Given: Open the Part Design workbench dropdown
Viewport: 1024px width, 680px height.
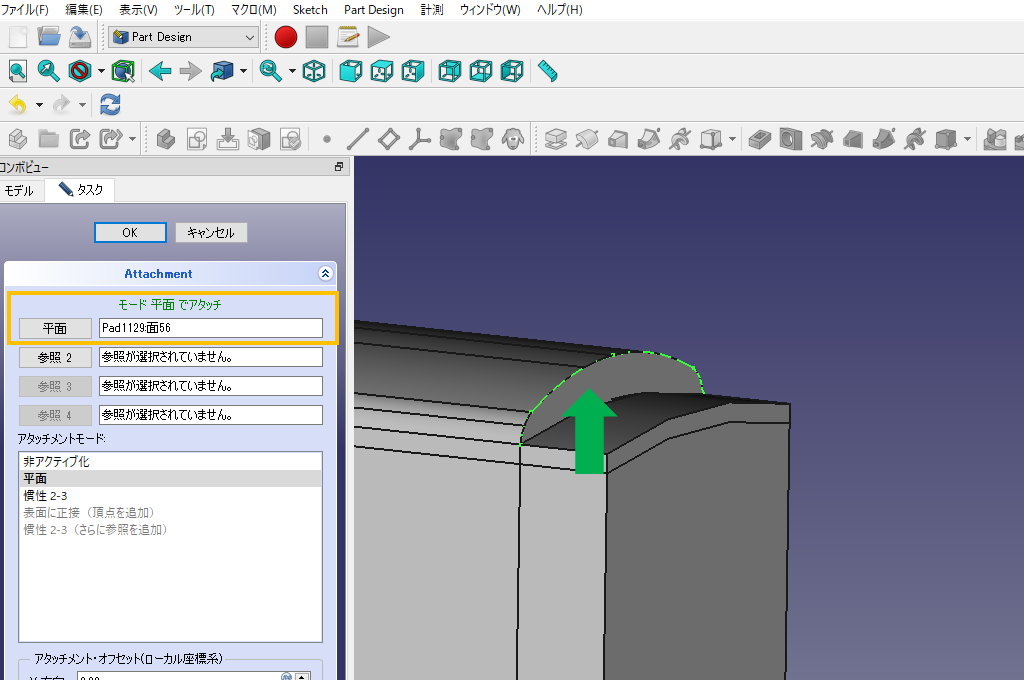Looking at the screenshot, I should [x=183, y=37].
